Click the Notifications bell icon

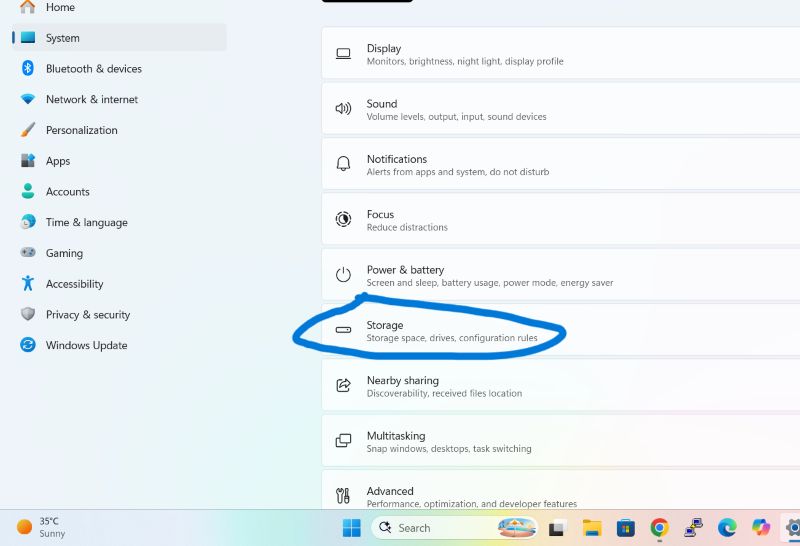(343, 164)
